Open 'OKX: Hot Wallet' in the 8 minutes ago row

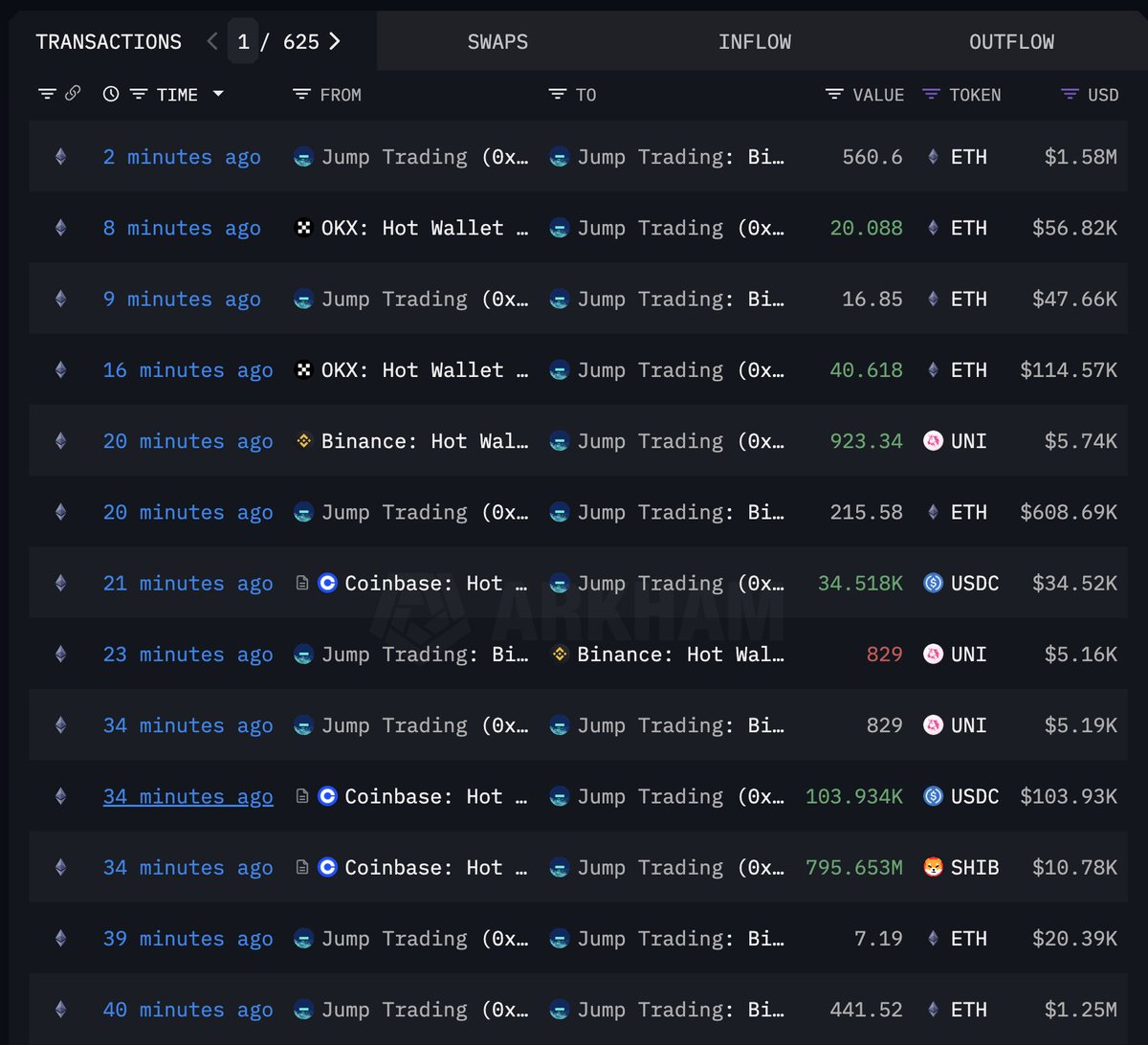click(425, 228)
